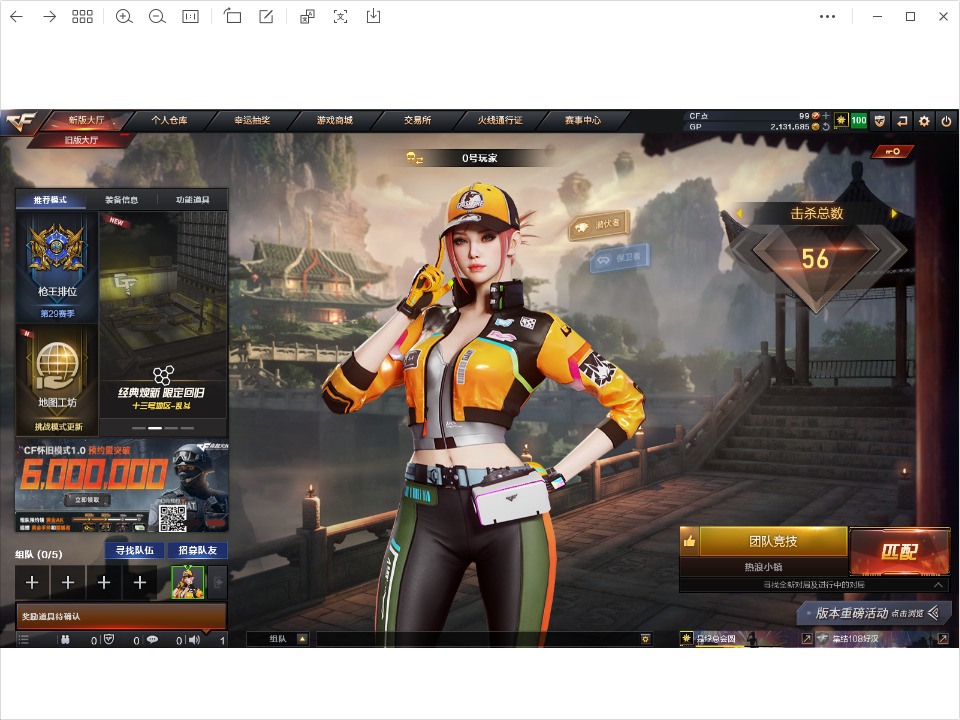Open 交易所 menu

(x=418, y=120)
